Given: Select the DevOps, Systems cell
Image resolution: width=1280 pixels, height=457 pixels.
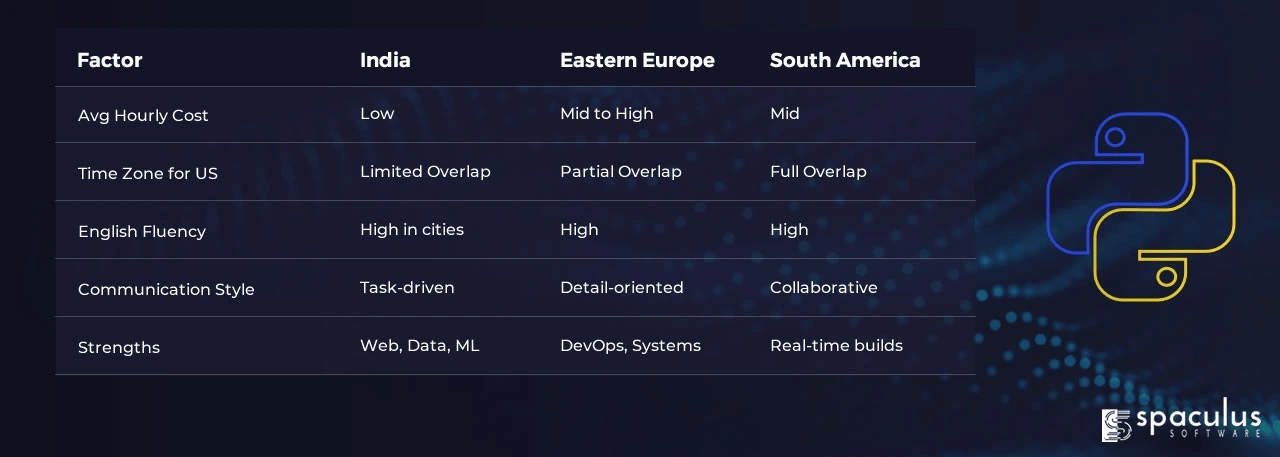Looking at the screenshot, I should pos(630,345).
